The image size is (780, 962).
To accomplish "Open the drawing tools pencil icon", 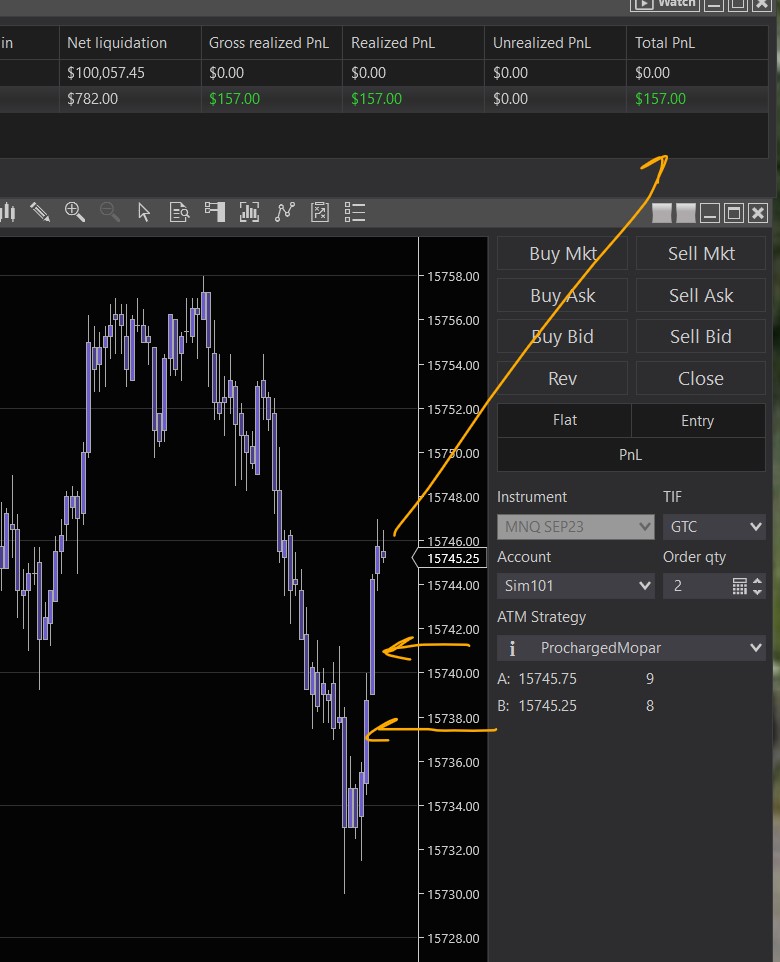I will pos(40,212).
